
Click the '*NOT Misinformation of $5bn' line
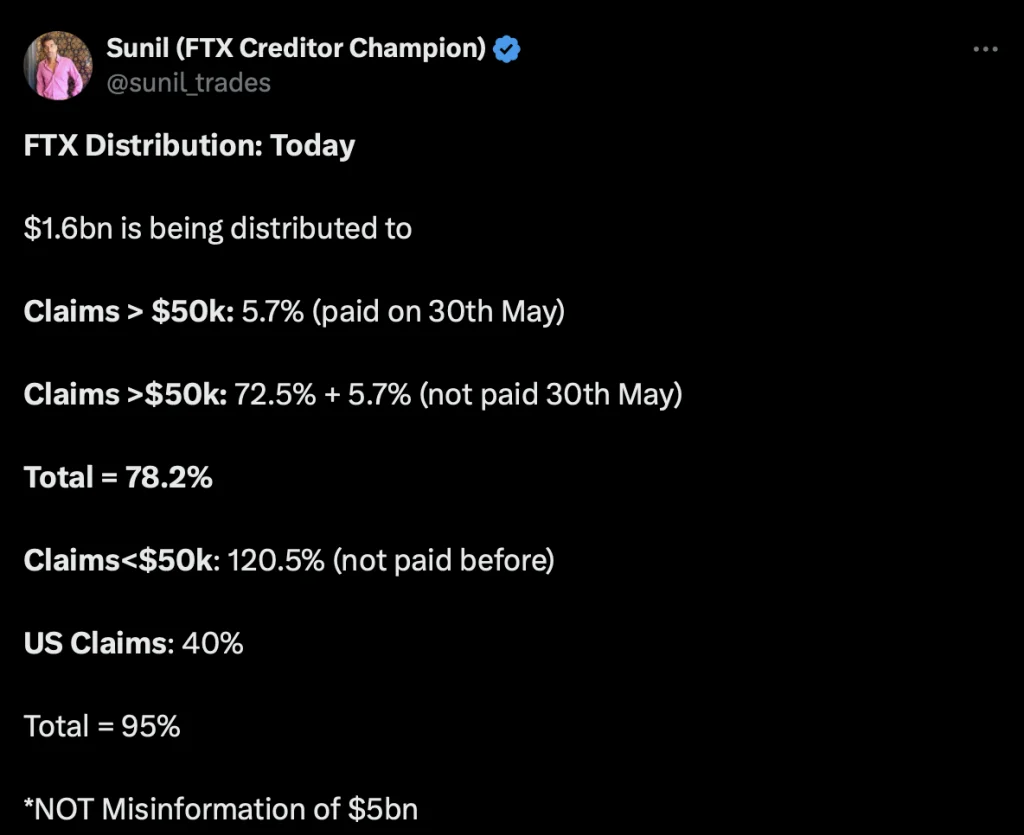[220, 808]
